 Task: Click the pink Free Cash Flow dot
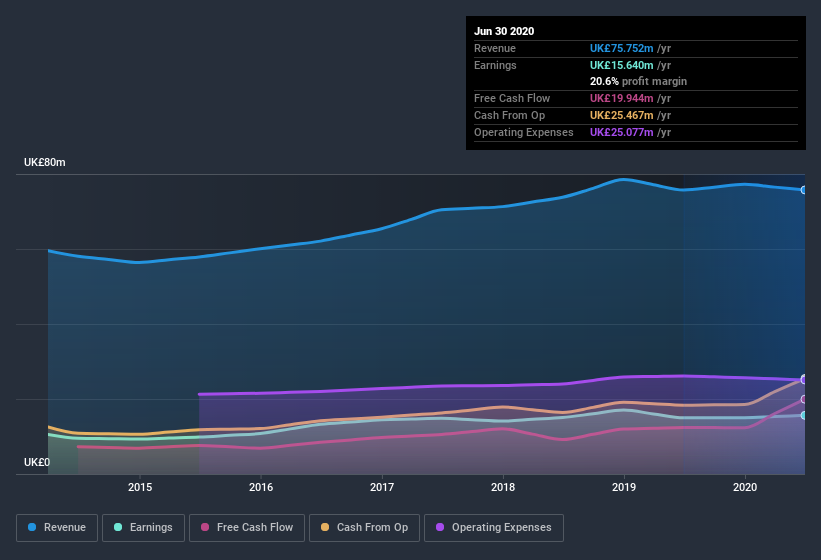pyautogui.click(x=205, y=527)
